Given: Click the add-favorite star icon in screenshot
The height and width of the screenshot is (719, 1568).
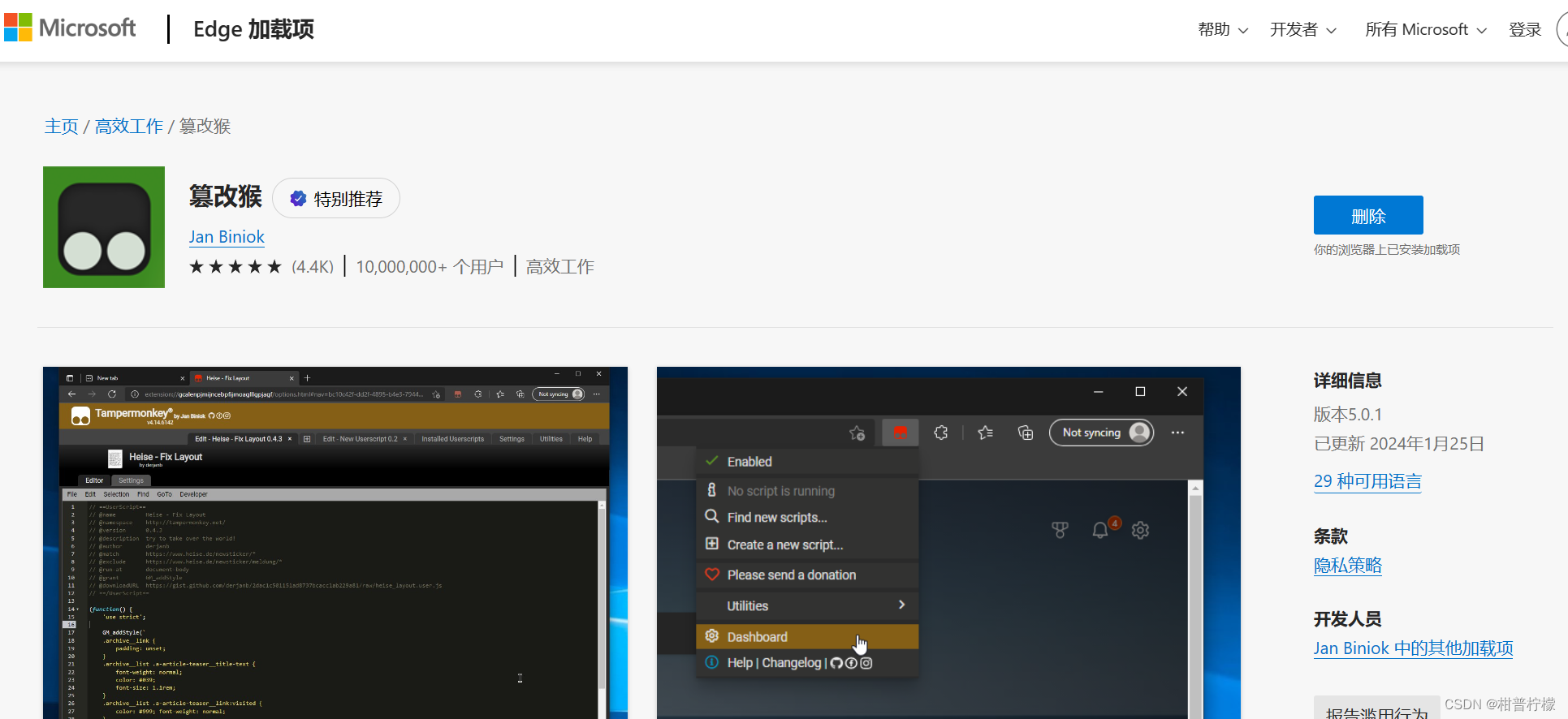Looking at the screenshot, I should tap(857, 433).
